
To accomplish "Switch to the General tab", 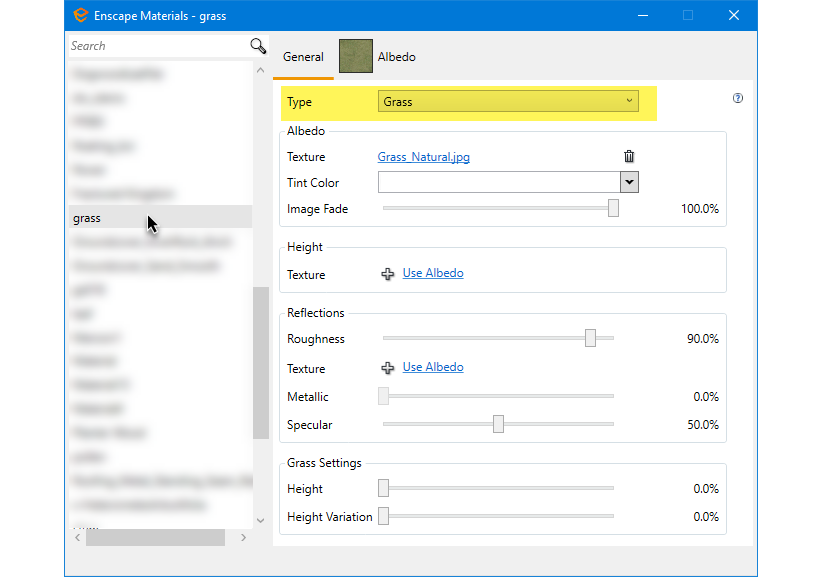I will click(303, 57).
